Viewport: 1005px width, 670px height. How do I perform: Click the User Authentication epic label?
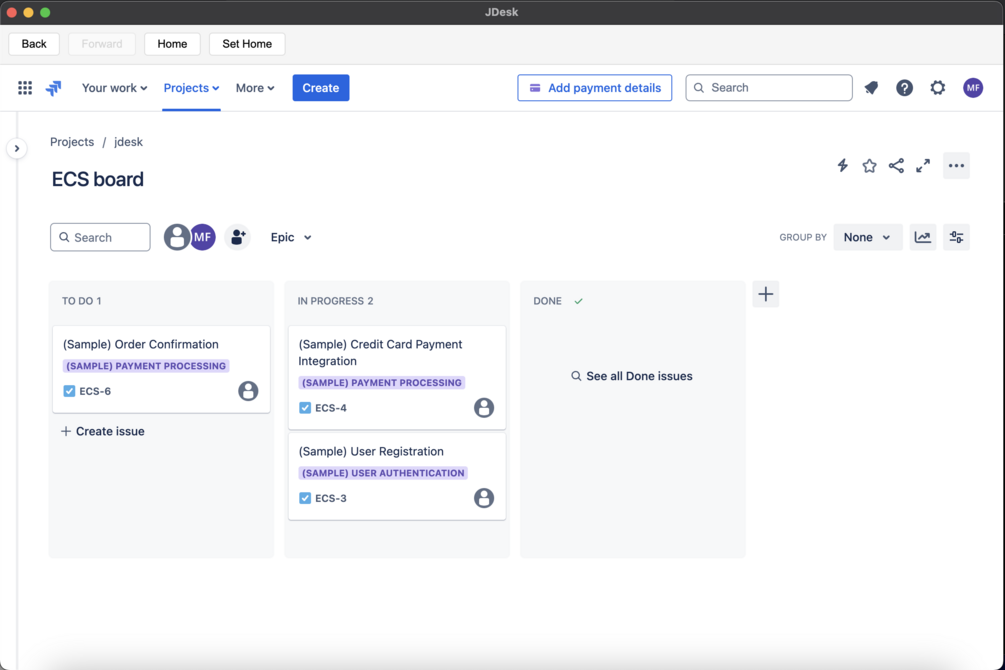(x=383, y=473)
